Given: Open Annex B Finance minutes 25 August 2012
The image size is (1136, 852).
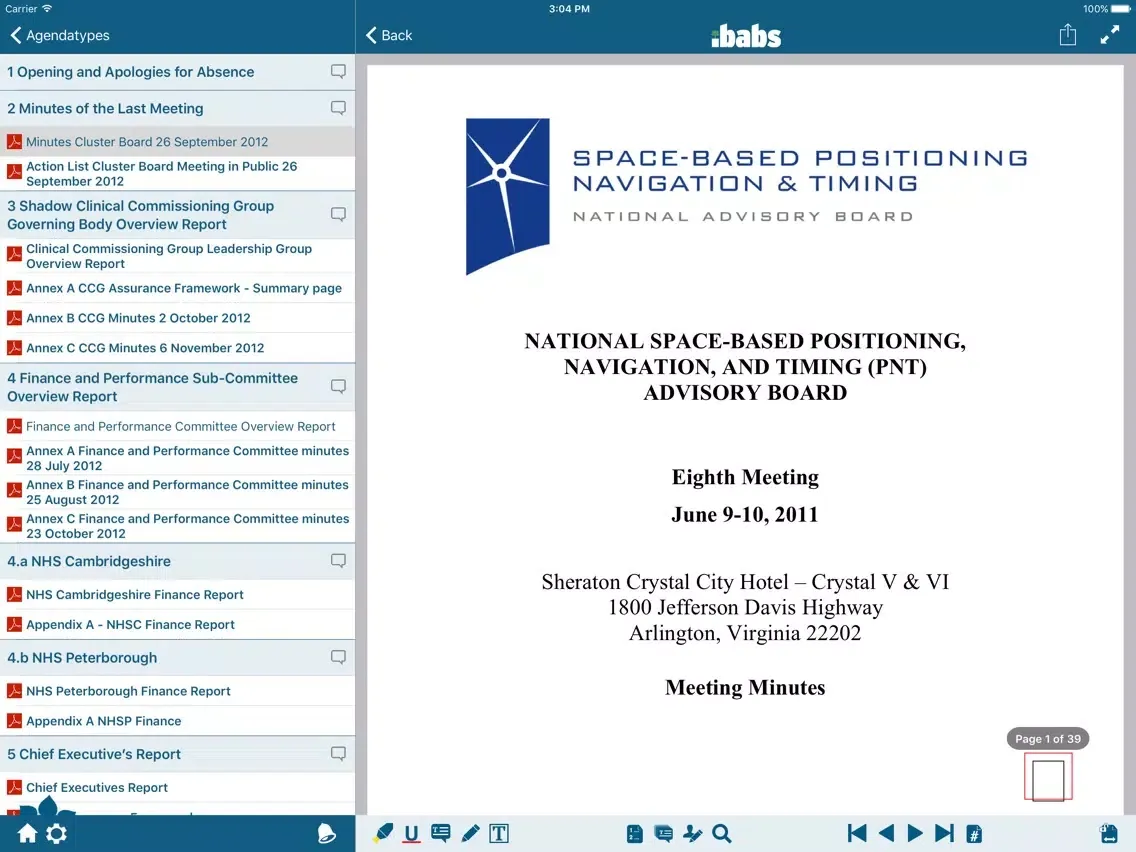Looking at the screenshot, I should tap(178, 492).
